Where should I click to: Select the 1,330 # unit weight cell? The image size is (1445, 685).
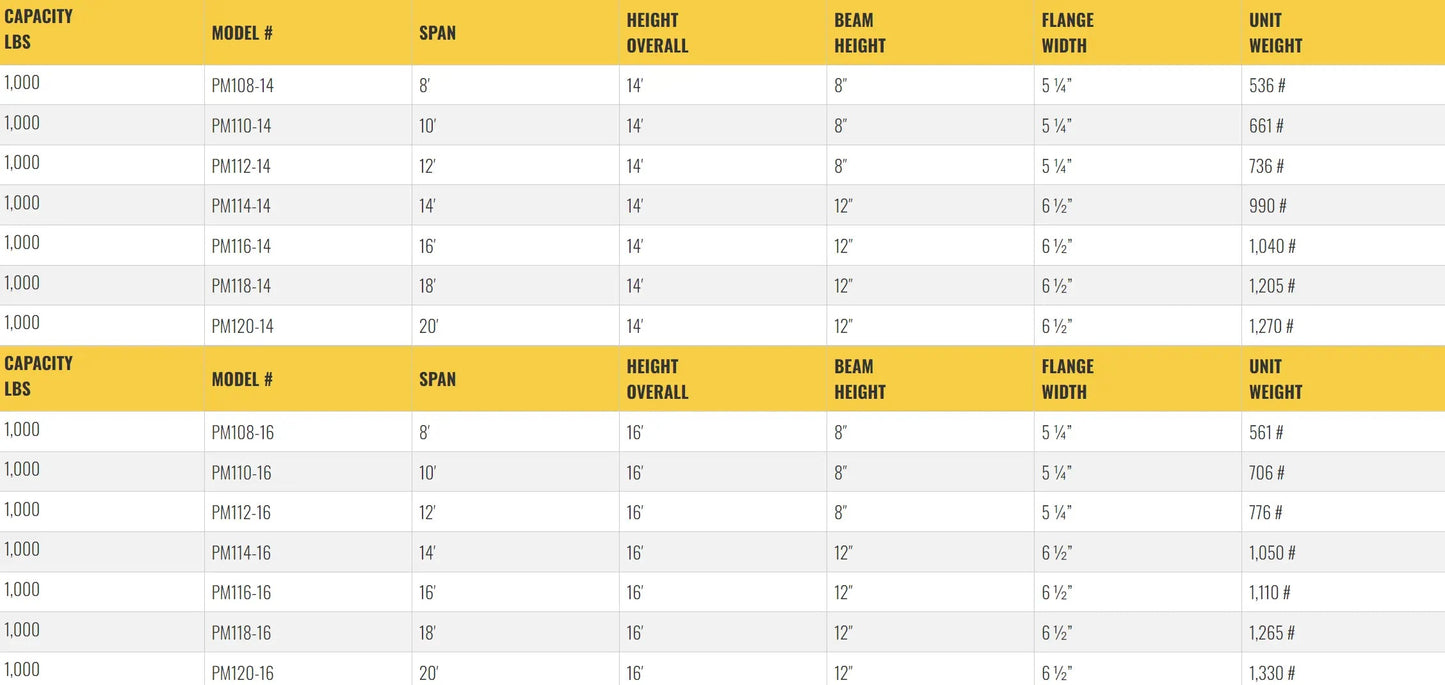coord(1272,673)
